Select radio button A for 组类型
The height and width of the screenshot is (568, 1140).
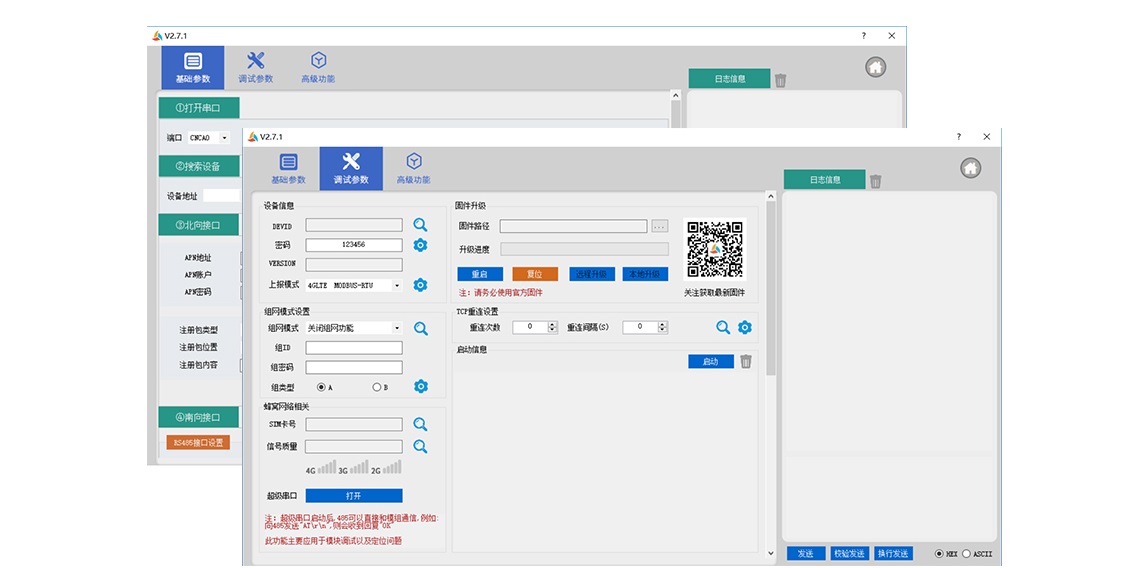click(x=321, y=387)
